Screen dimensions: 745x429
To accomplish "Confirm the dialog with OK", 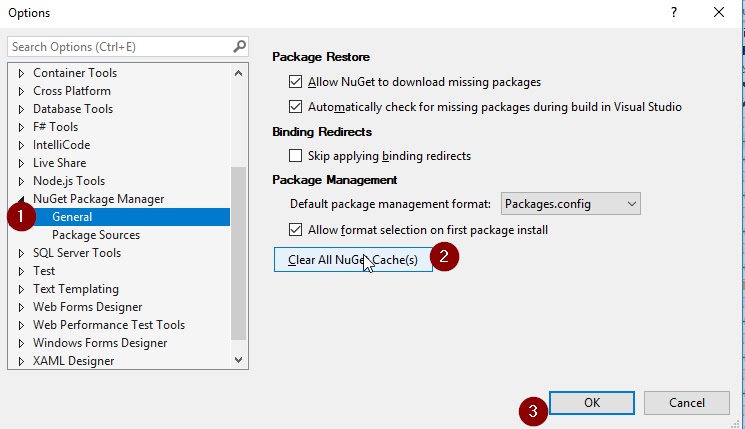I will 592,403.
